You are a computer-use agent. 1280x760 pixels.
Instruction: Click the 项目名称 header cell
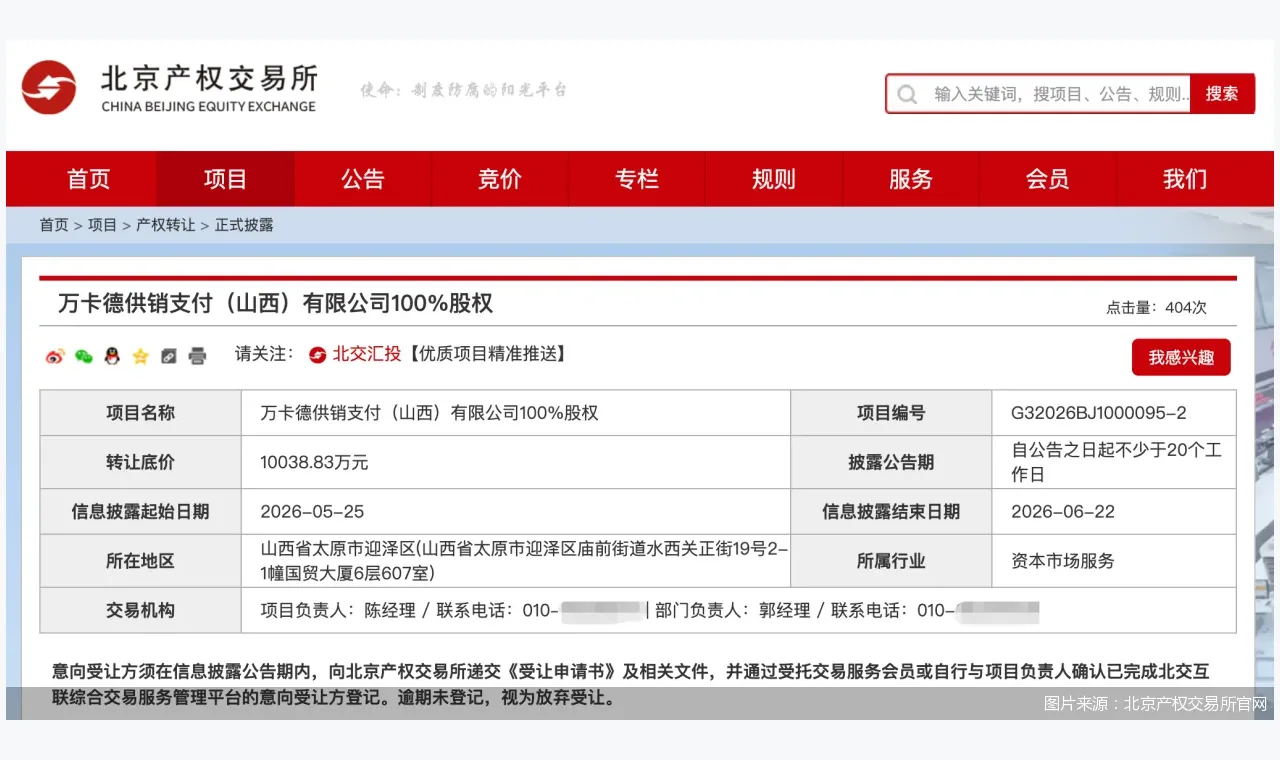(140, 413)
